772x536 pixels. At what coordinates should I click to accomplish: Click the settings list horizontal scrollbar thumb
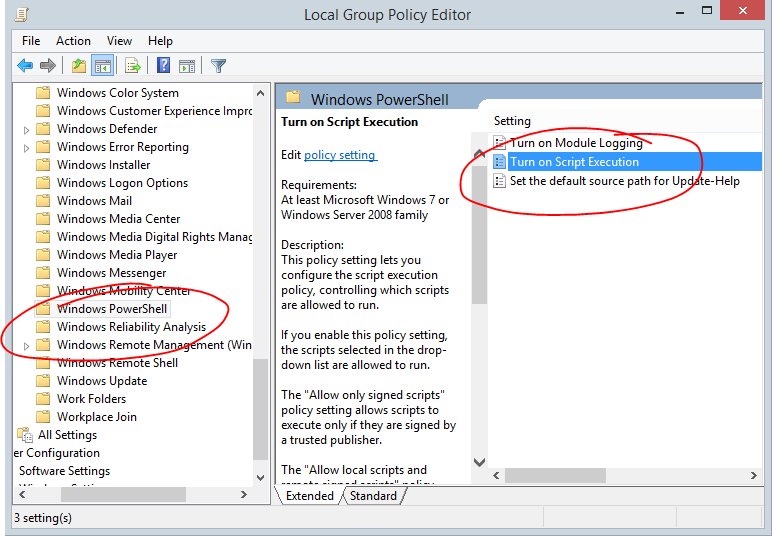(x=555, y=475)
